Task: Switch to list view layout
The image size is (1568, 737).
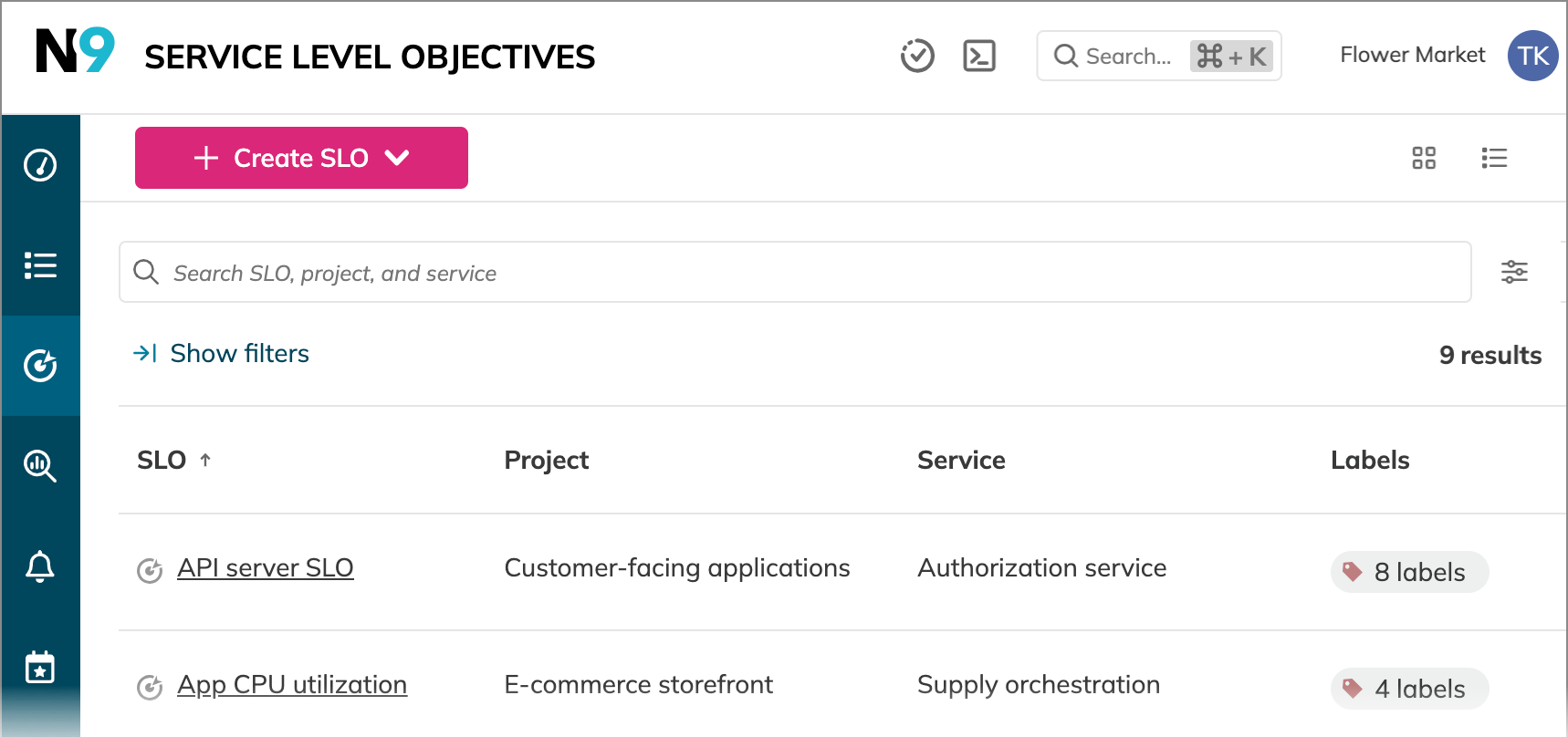Action: tap(1494, 158)
